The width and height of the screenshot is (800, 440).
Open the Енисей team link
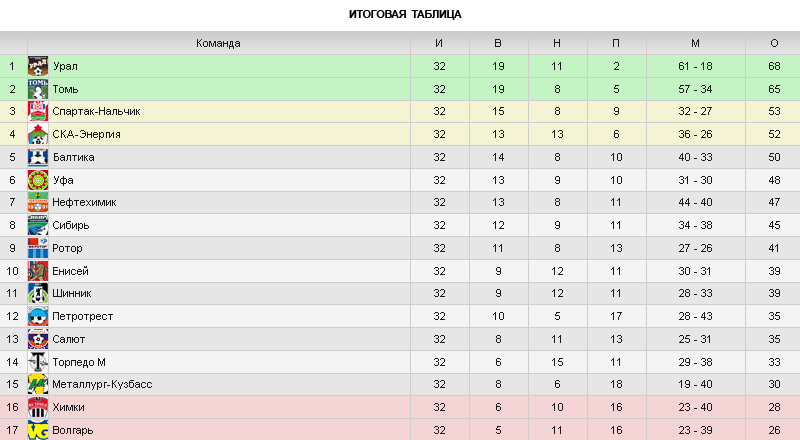click(x=70, y=271)
